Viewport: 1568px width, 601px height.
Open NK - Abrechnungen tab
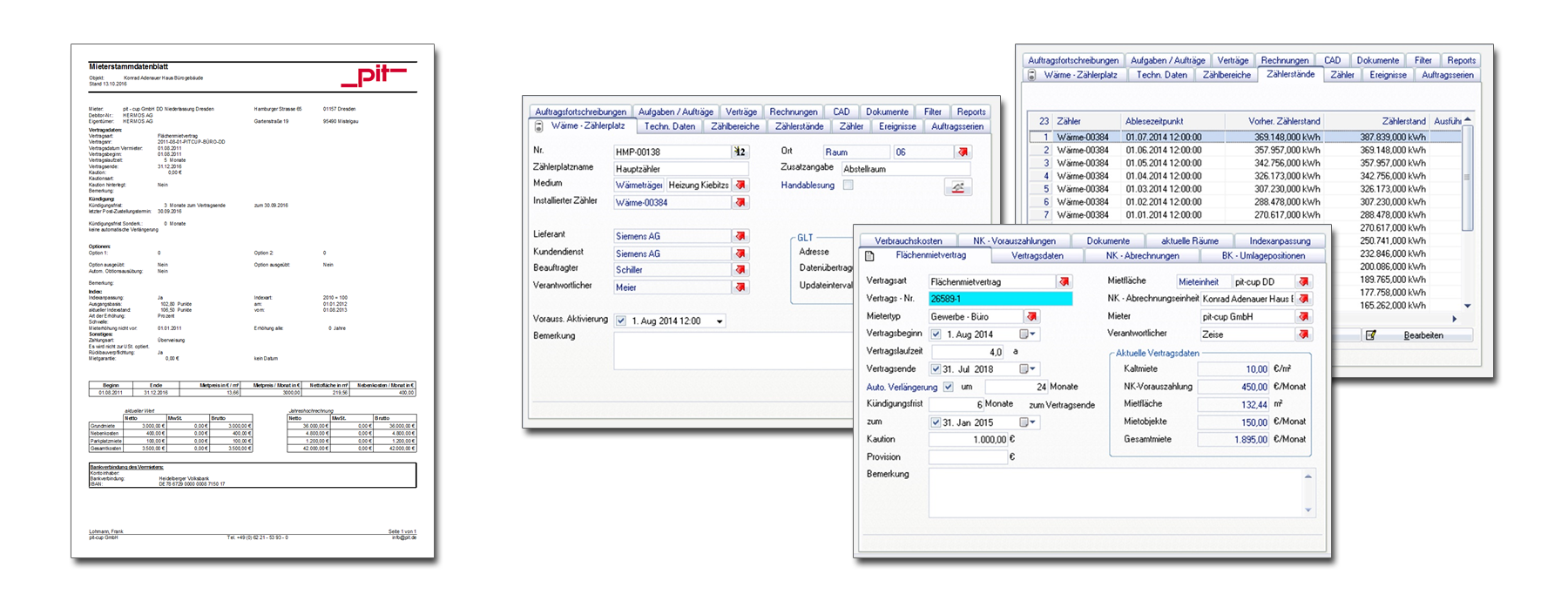(1142, 256)
